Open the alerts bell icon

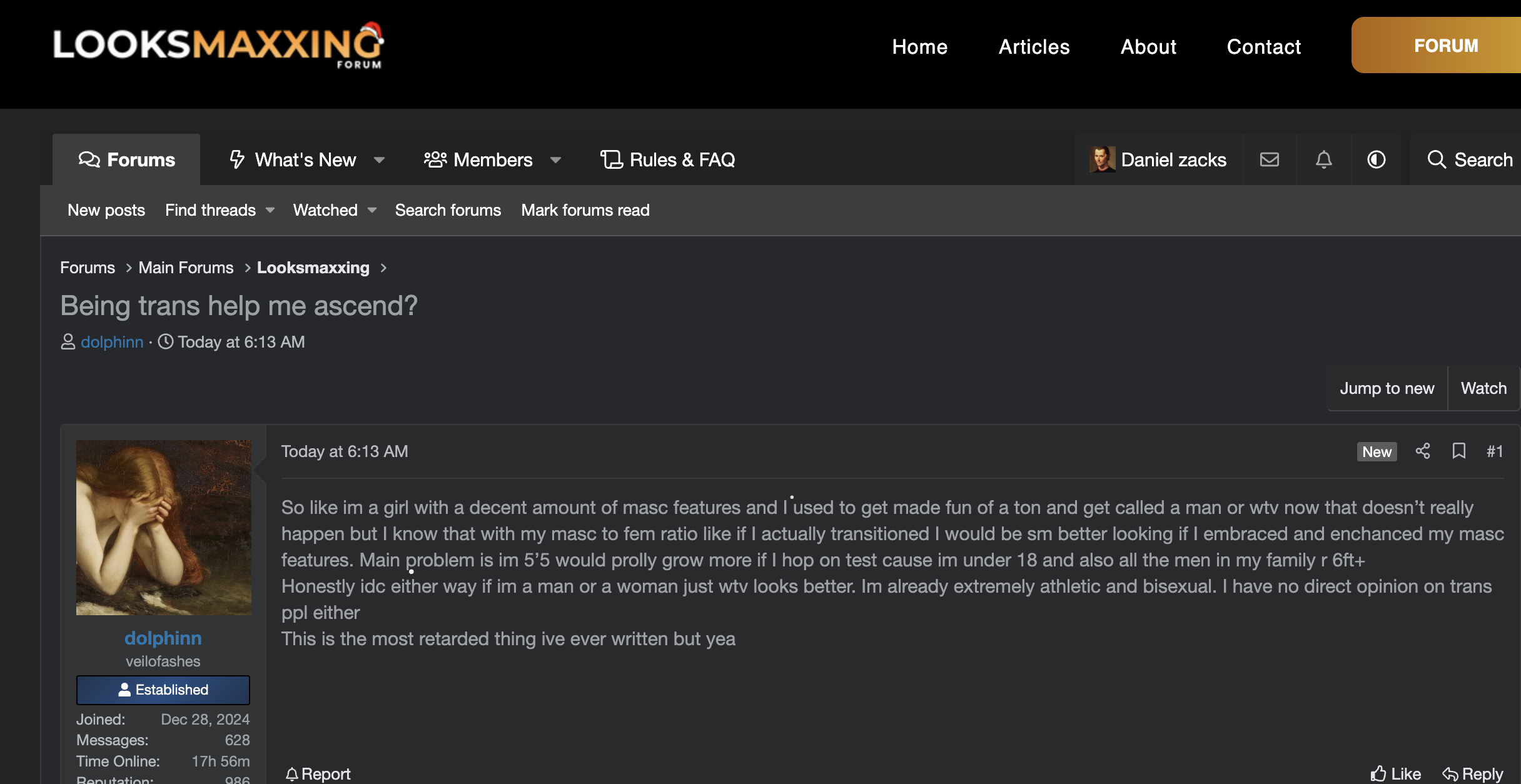1323,160
